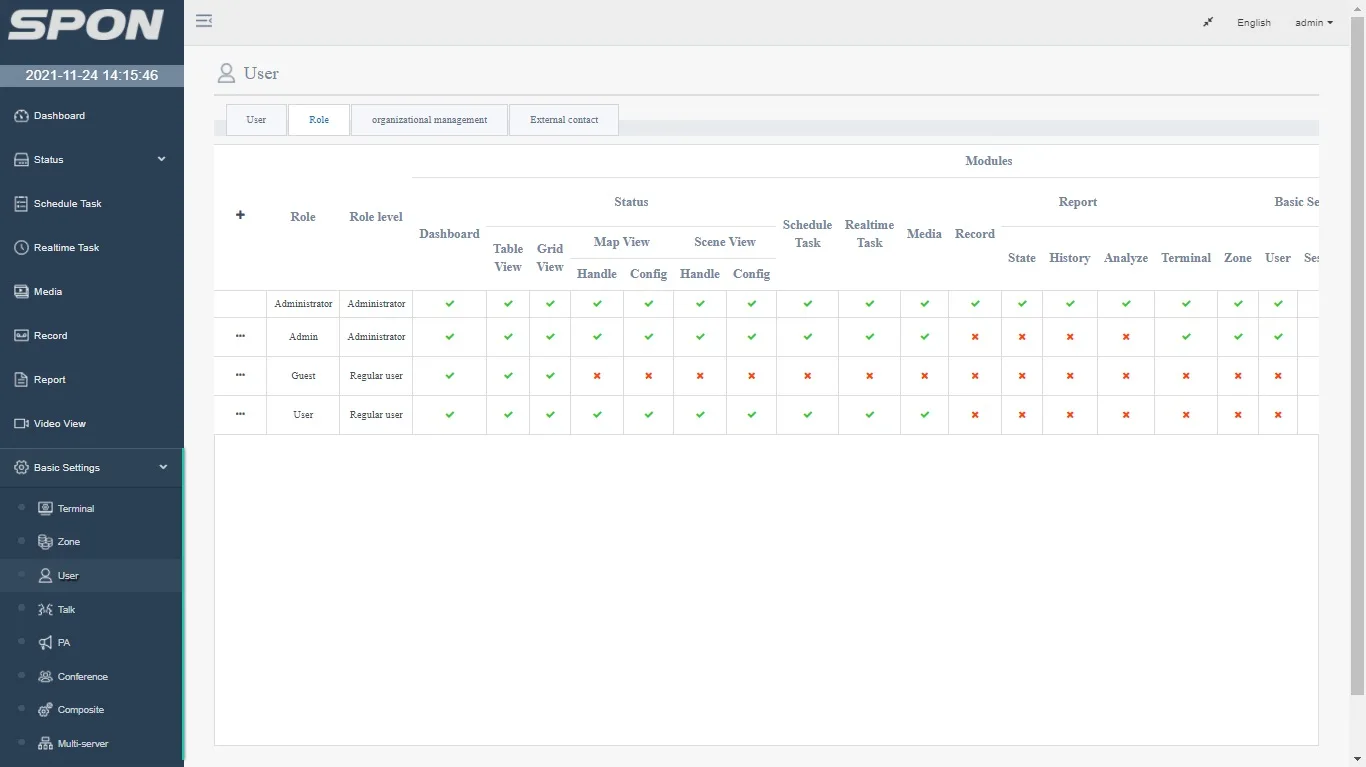Image resolution: width=1366 pixels, height=767 pixels.
Task: Toggle Guest role Dashboard permission checkmark
Action: (x=449, y=376)
